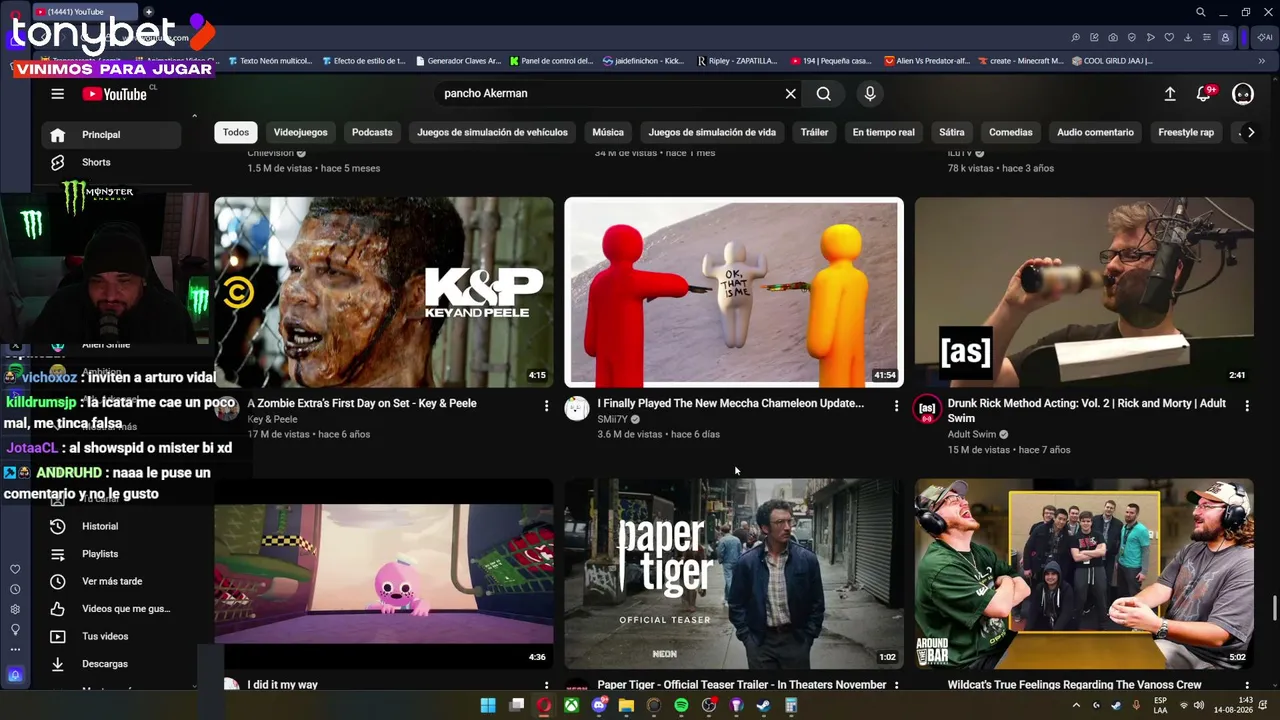The image size is (1280, 720).
Task: Play the Wildcat Vanoss Crew thumbnail
Action: coord(1084,574)
